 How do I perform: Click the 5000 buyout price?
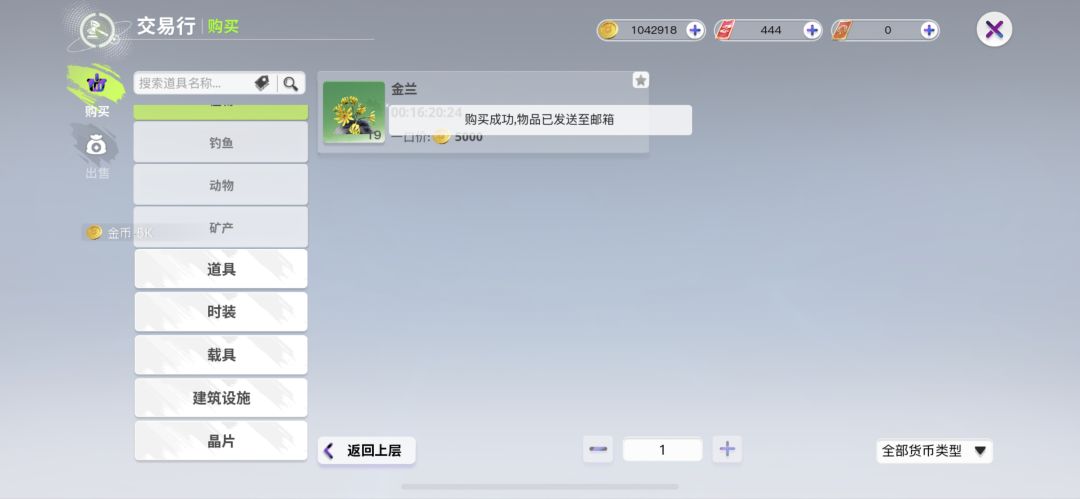point(468,137)
